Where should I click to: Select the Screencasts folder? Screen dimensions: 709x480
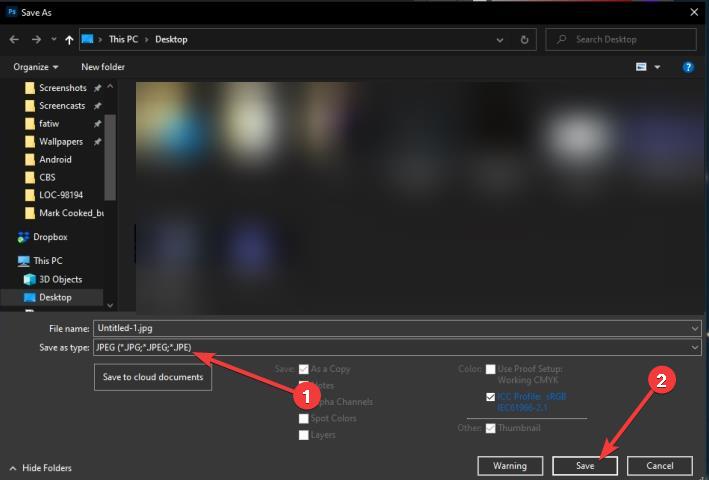[x=61, y=106]
